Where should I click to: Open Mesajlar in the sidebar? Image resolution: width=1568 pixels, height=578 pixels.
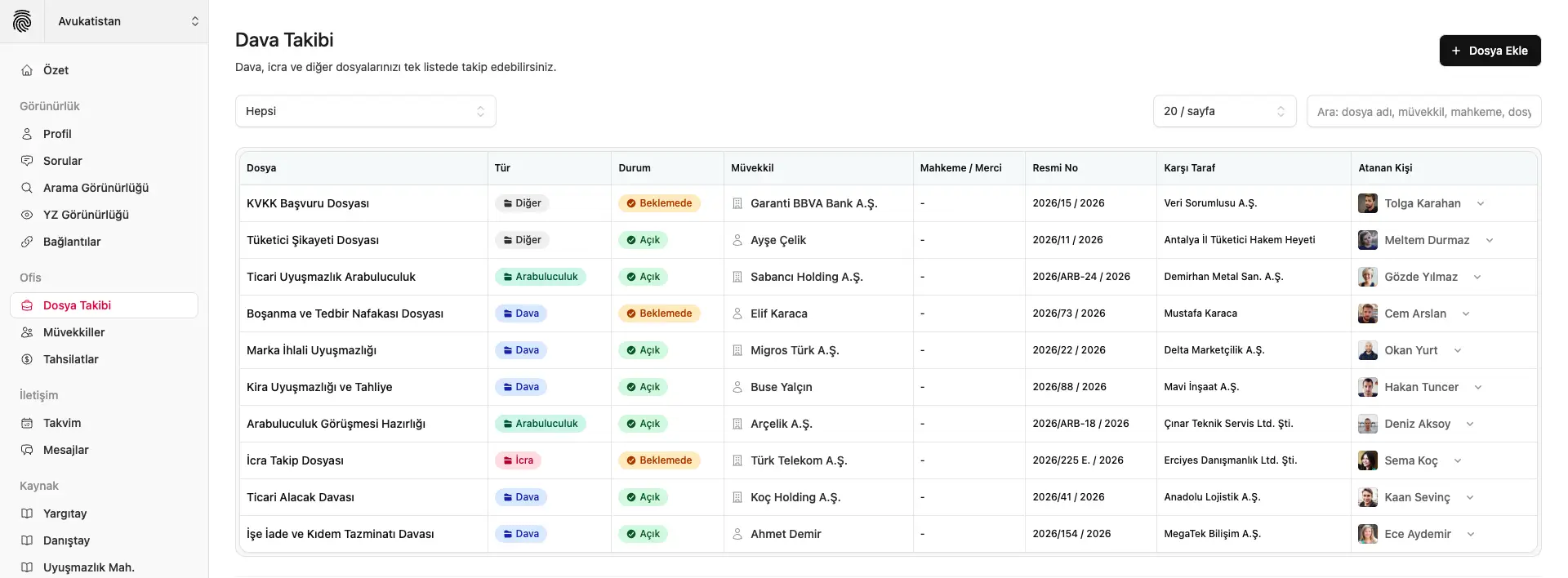coord(65,450)
